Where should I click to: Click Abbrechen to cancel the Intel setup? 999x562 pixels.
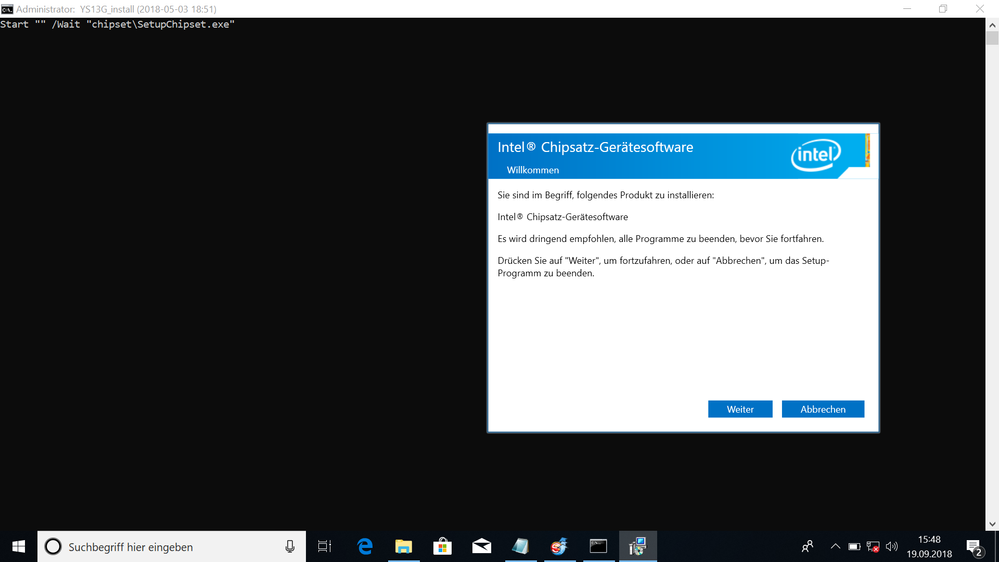[823, 409]
